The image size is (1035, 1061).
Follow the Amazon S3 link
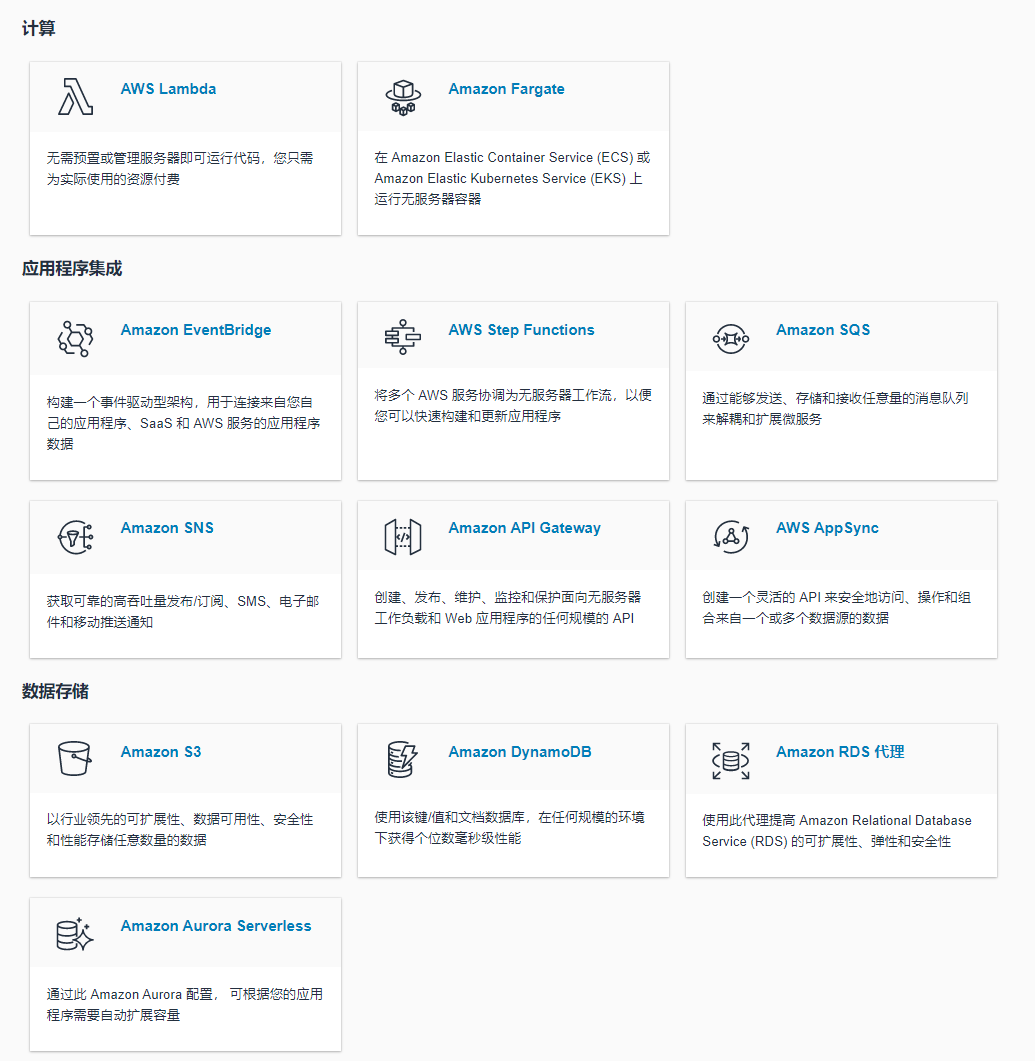point(160,752)
